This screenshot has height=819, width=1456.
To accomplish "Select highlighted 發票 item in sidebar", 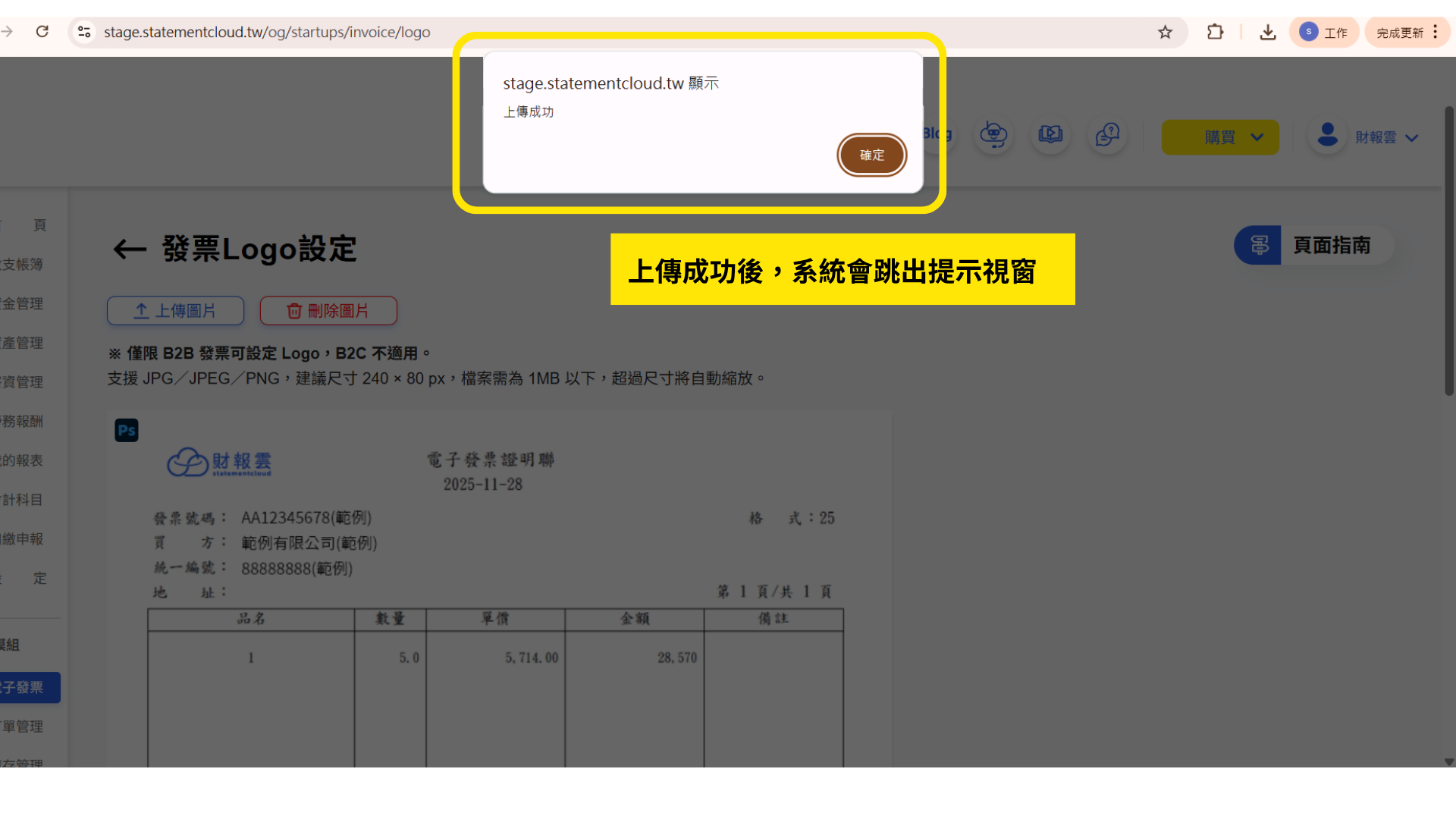I will pyautogui.click(x=29, y=687).
